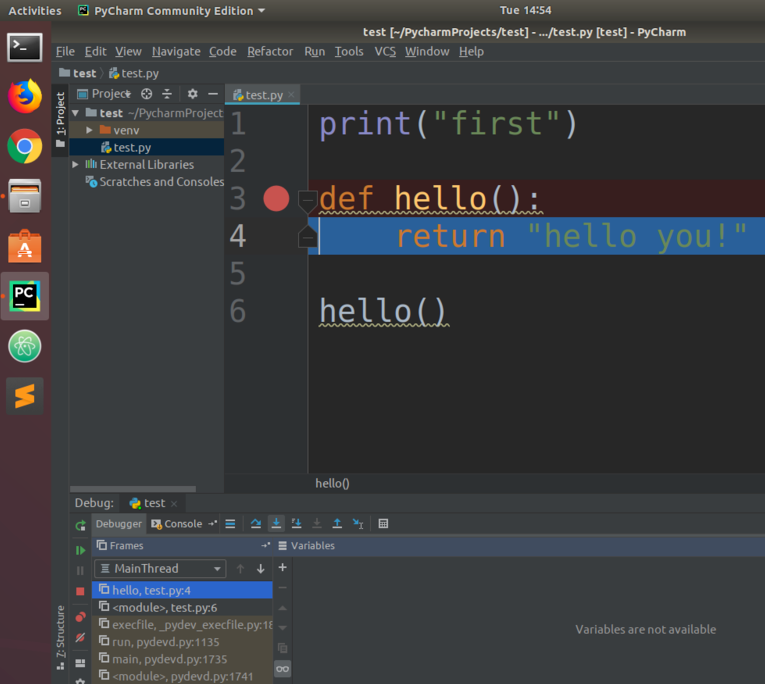The width and height of the screenshot is (765, 684).
Task: Open the Refactor menu
Action: (x=270, y=52)
